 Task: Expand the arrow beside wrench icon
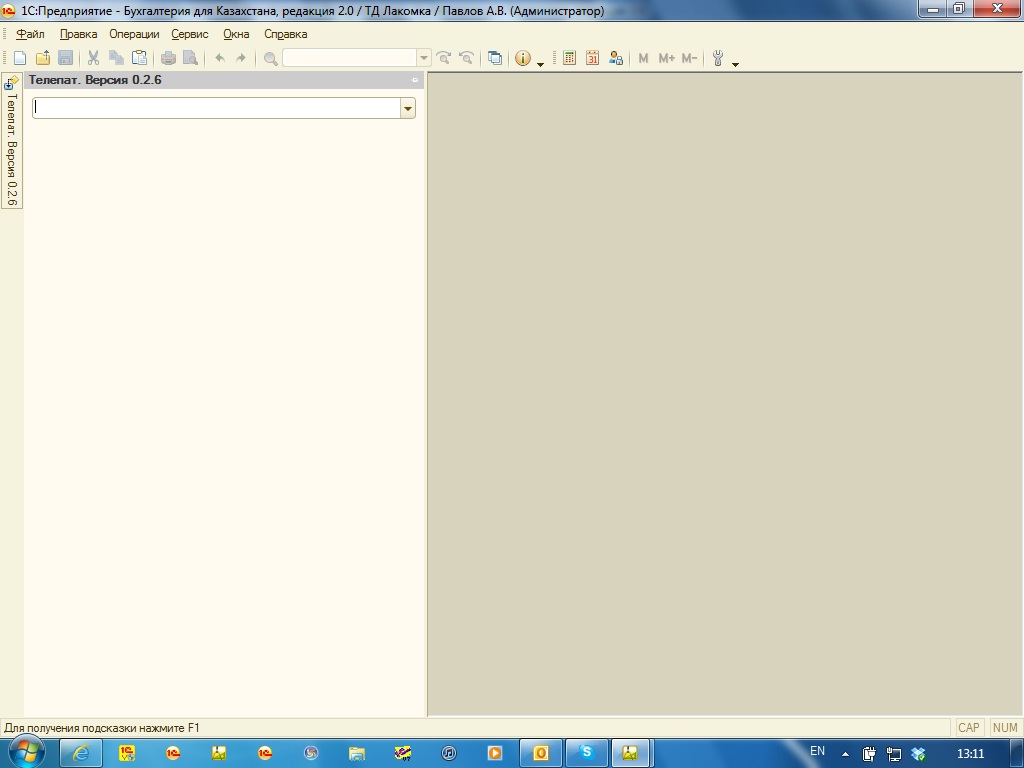point(735,64)
